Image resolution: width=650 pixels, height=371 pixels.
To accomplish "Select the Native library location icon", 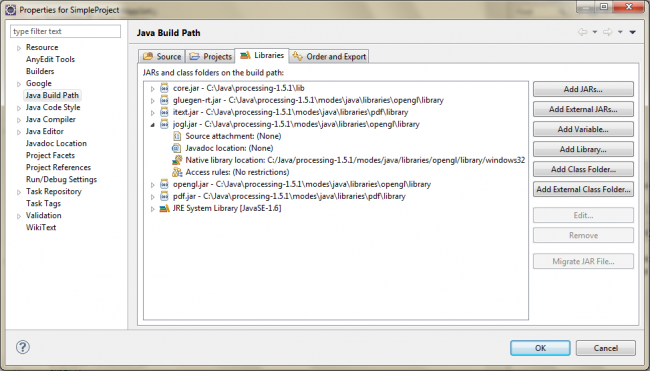I will click(177, 160).
